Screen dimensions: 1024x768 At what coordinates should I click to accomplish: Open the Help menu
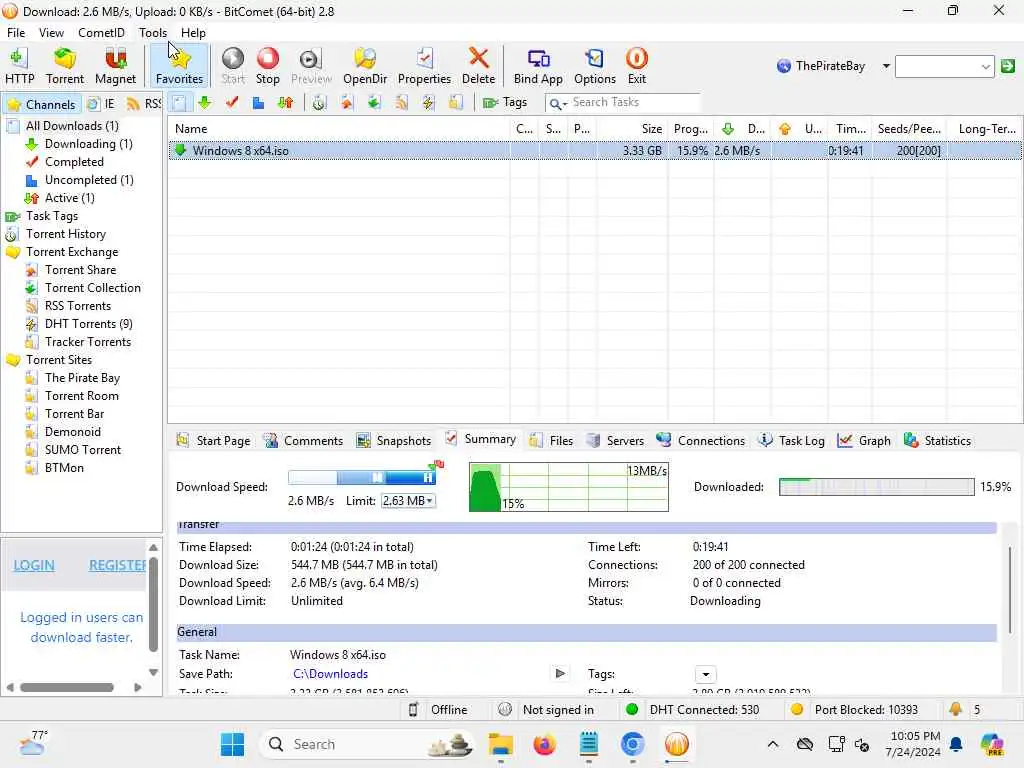pos(193,33)
